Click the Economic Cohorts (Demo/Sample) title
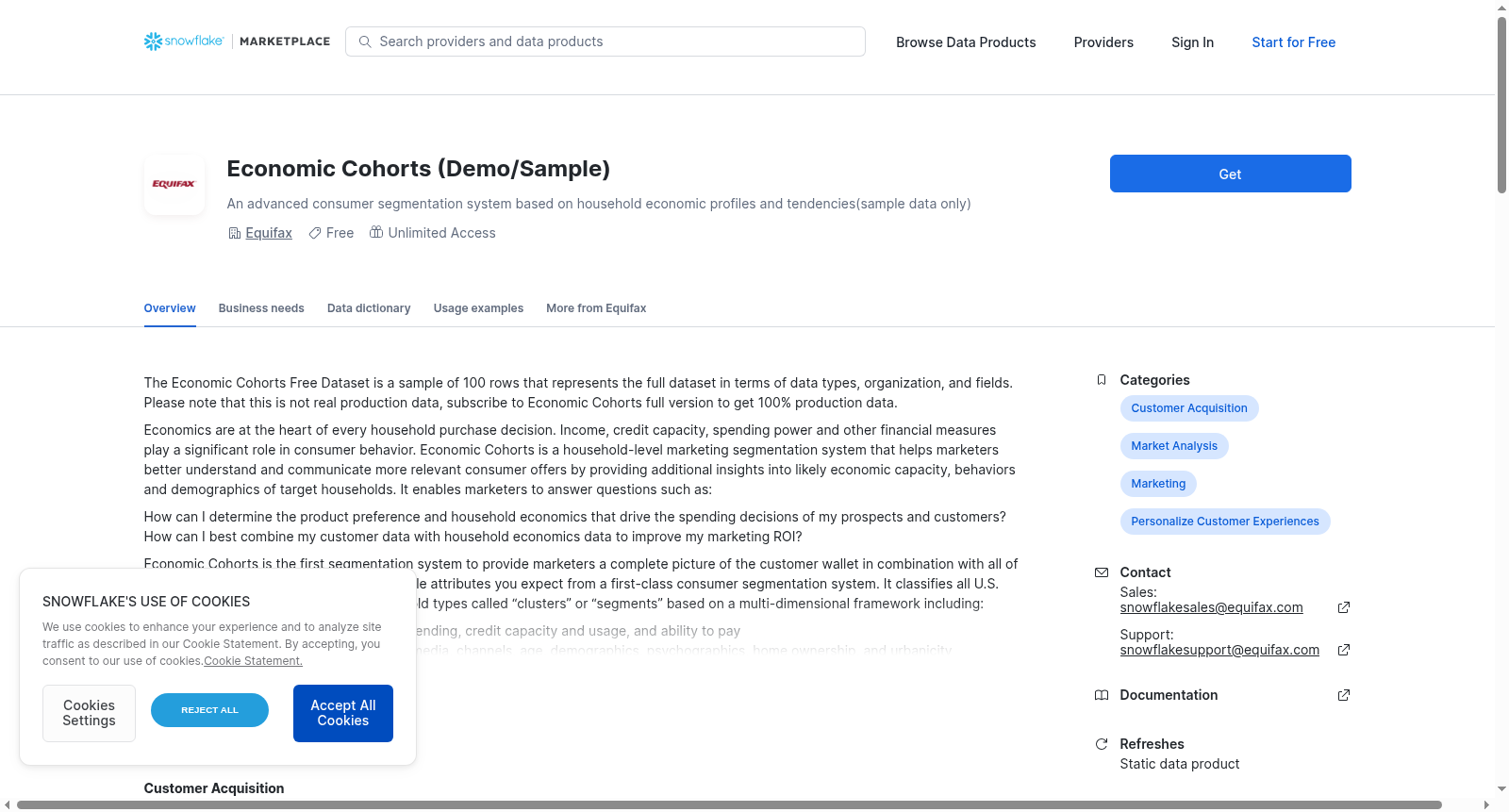The image size is (1509, 812). [x=419, y=169]
